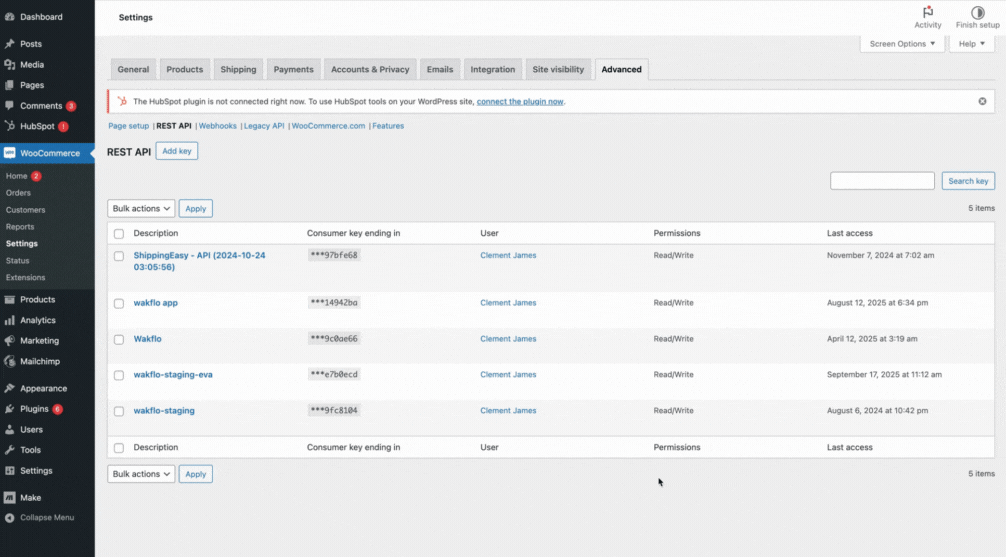Click the bottom Settings sliders icon

click(10, 470)
